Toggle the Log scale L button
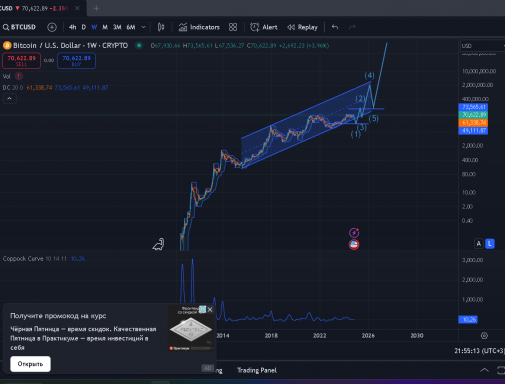505x384 pixels. (490, 244)
